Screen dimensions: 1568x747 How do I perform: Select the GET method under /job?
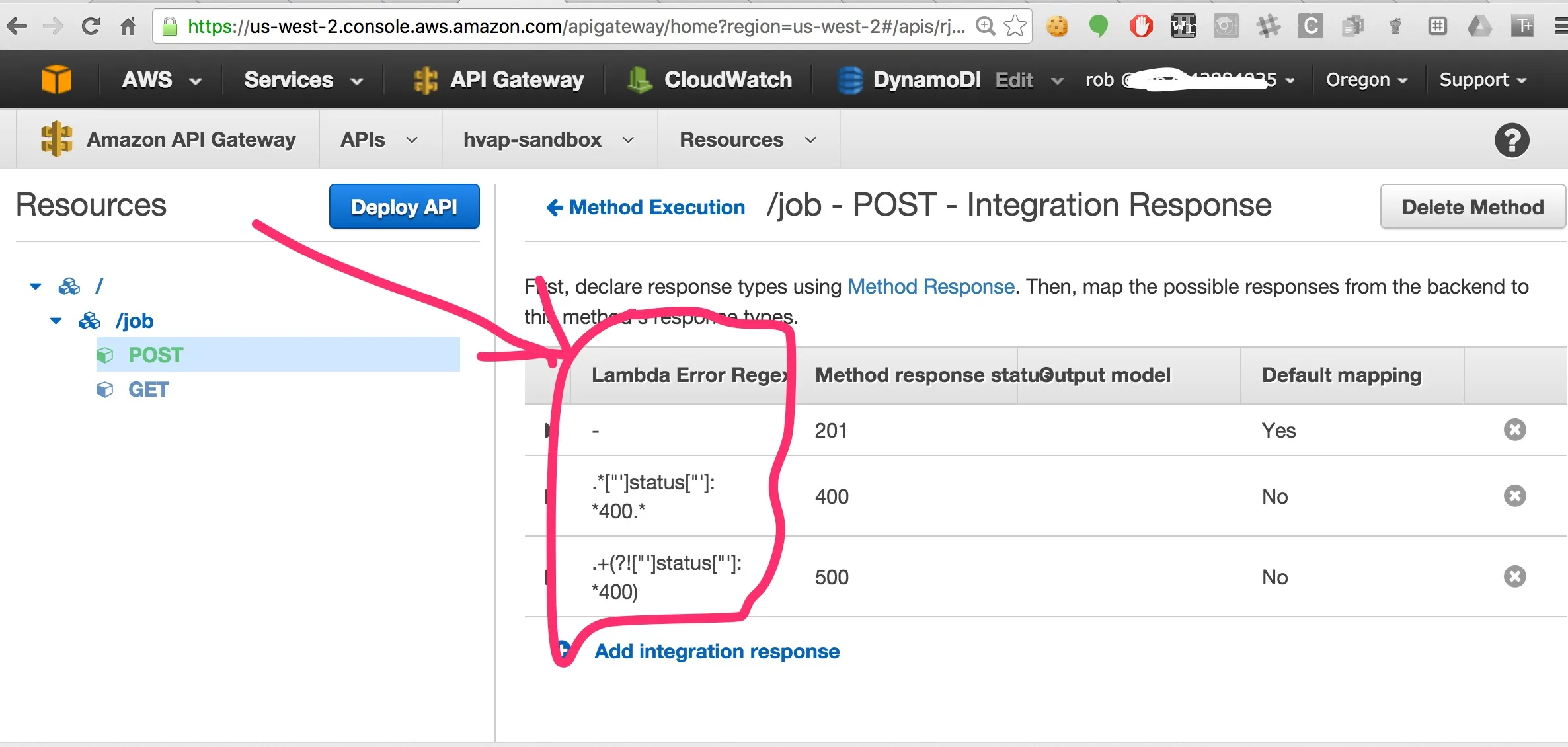(x=149, y=389)
